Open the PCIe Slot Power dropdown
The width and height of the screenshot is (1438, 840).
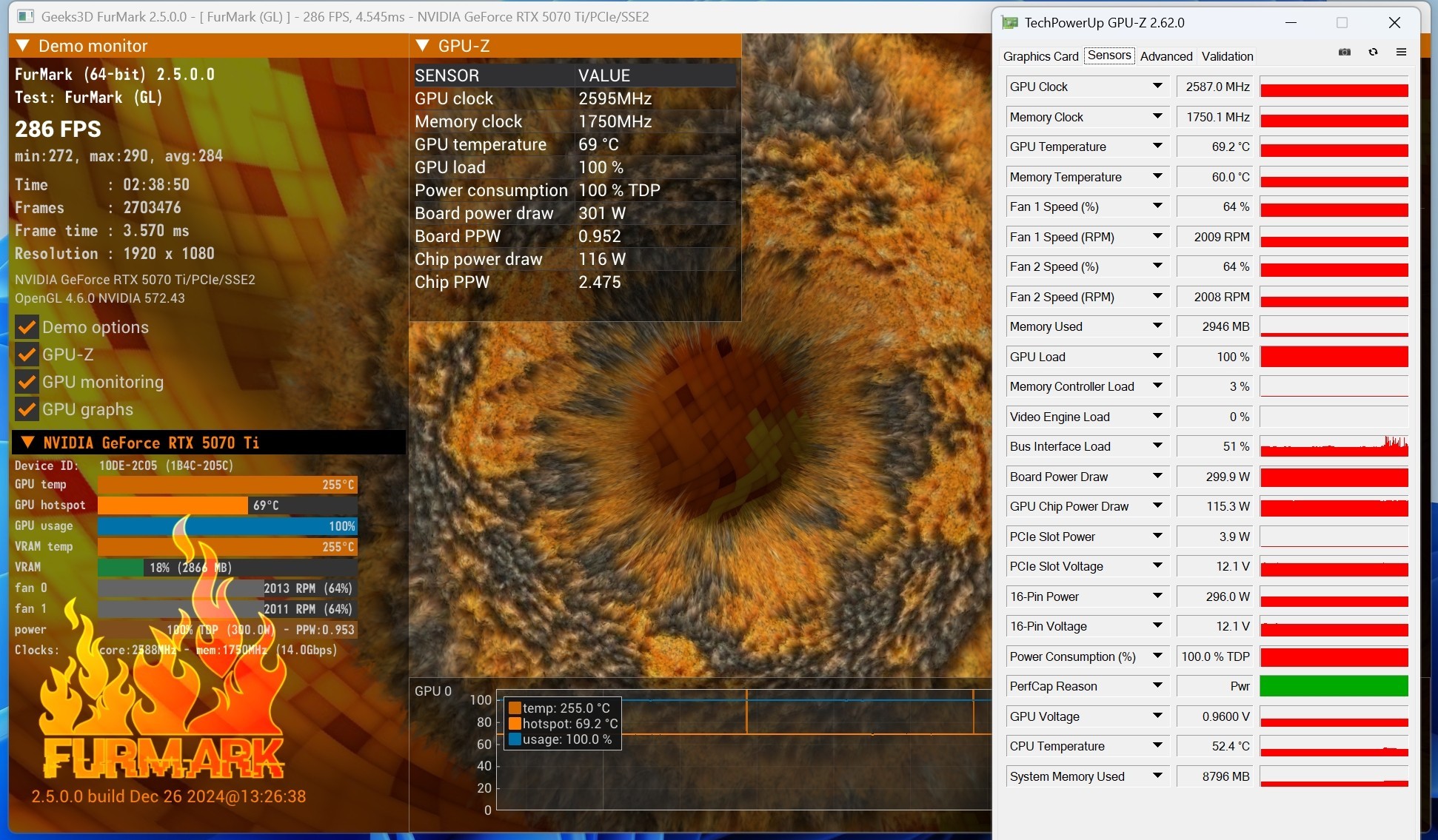point(1157,537)
